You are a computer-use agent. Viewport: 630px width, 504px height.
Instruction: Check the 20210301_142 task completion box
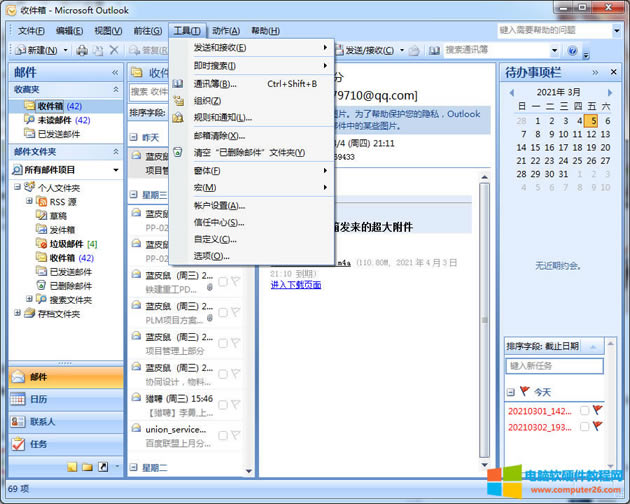pos(584,411)
